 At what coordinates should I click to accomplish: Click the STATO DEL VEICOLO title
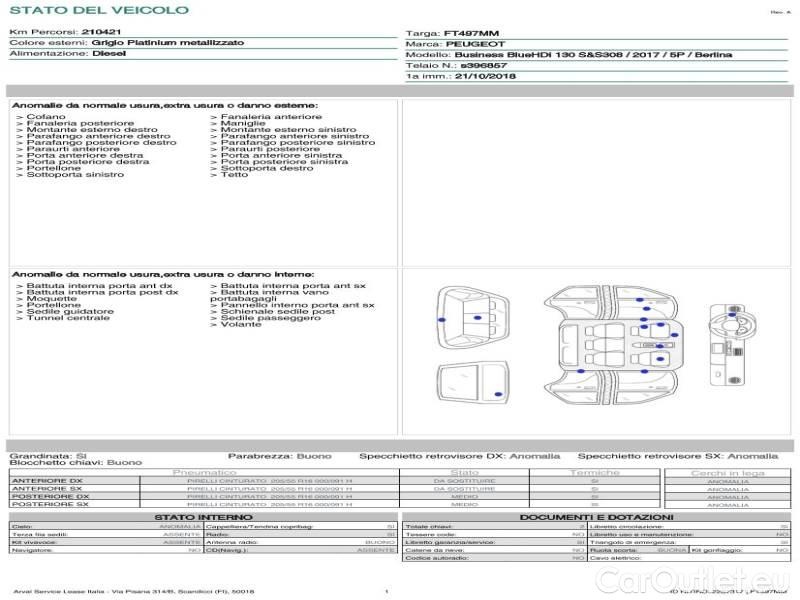point(98,10)
